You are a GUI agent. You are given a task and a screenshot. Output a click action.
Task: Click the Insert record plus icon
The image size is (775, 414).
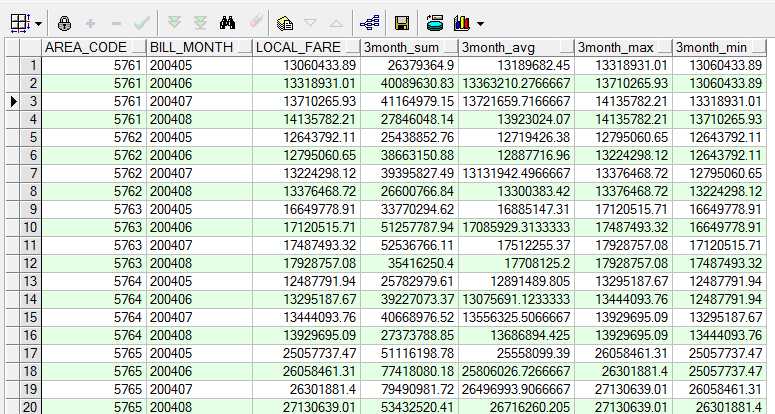[x=90, y=23]
